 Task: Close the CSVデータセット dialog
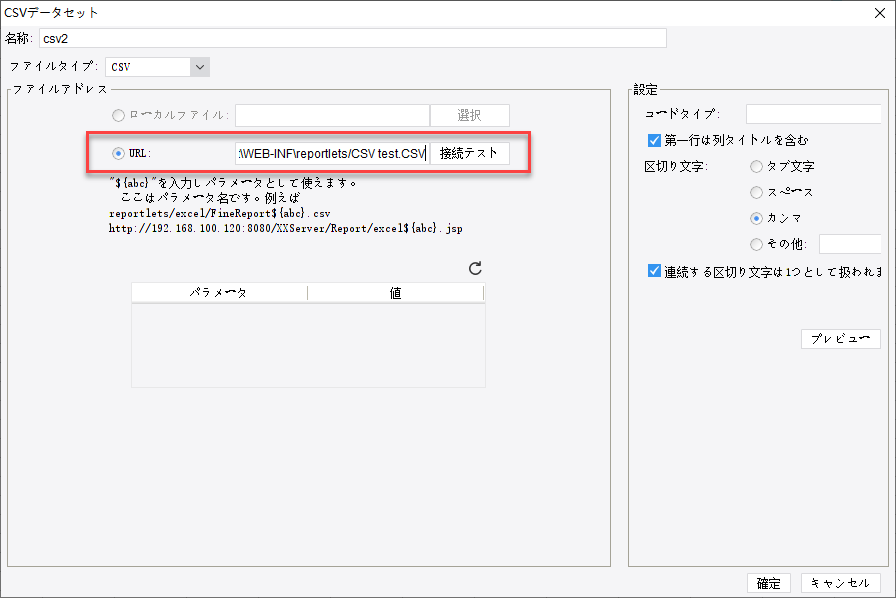879,13
